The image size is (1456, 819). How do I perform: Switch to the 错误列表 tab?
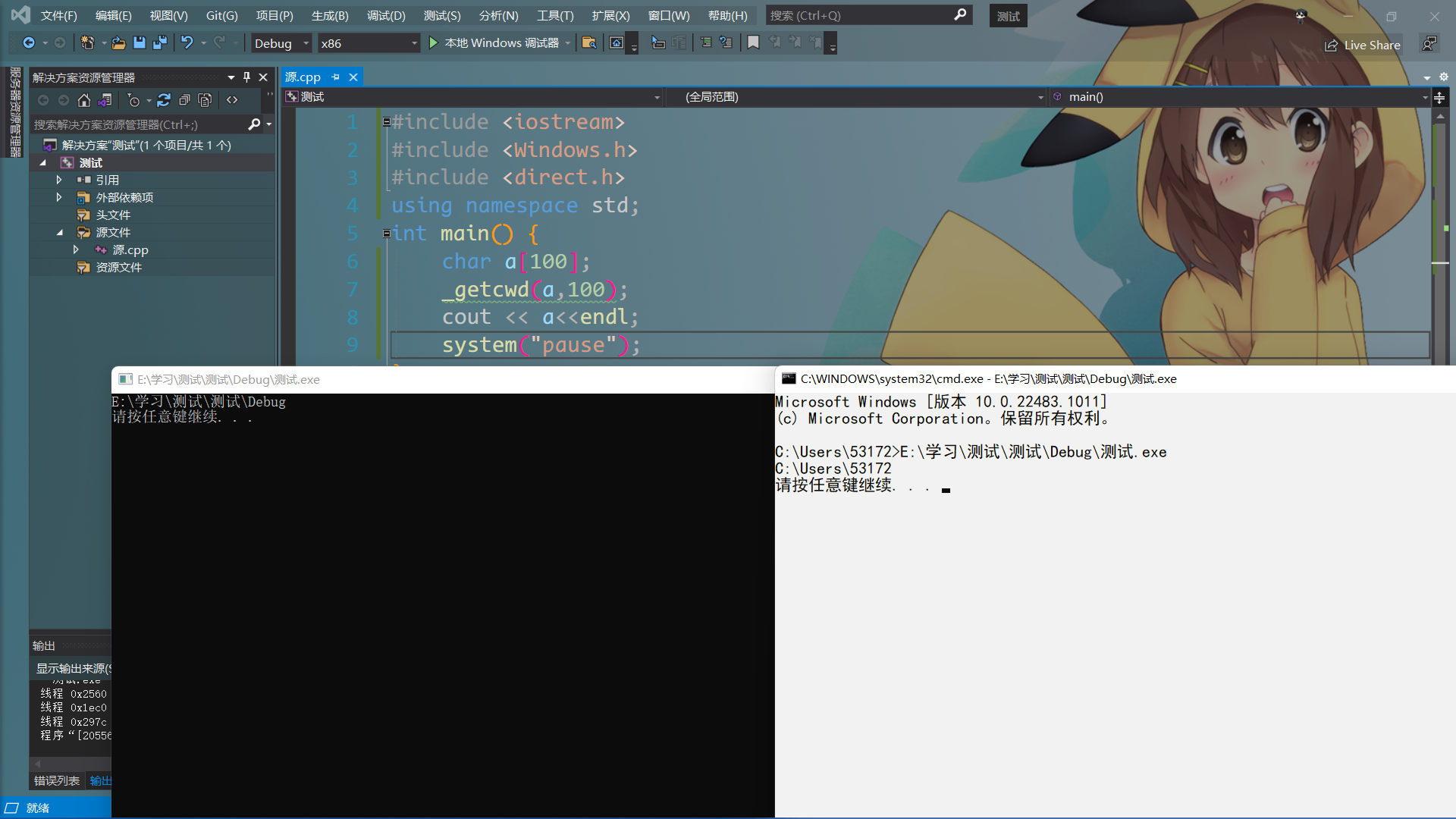pos(56,780)
